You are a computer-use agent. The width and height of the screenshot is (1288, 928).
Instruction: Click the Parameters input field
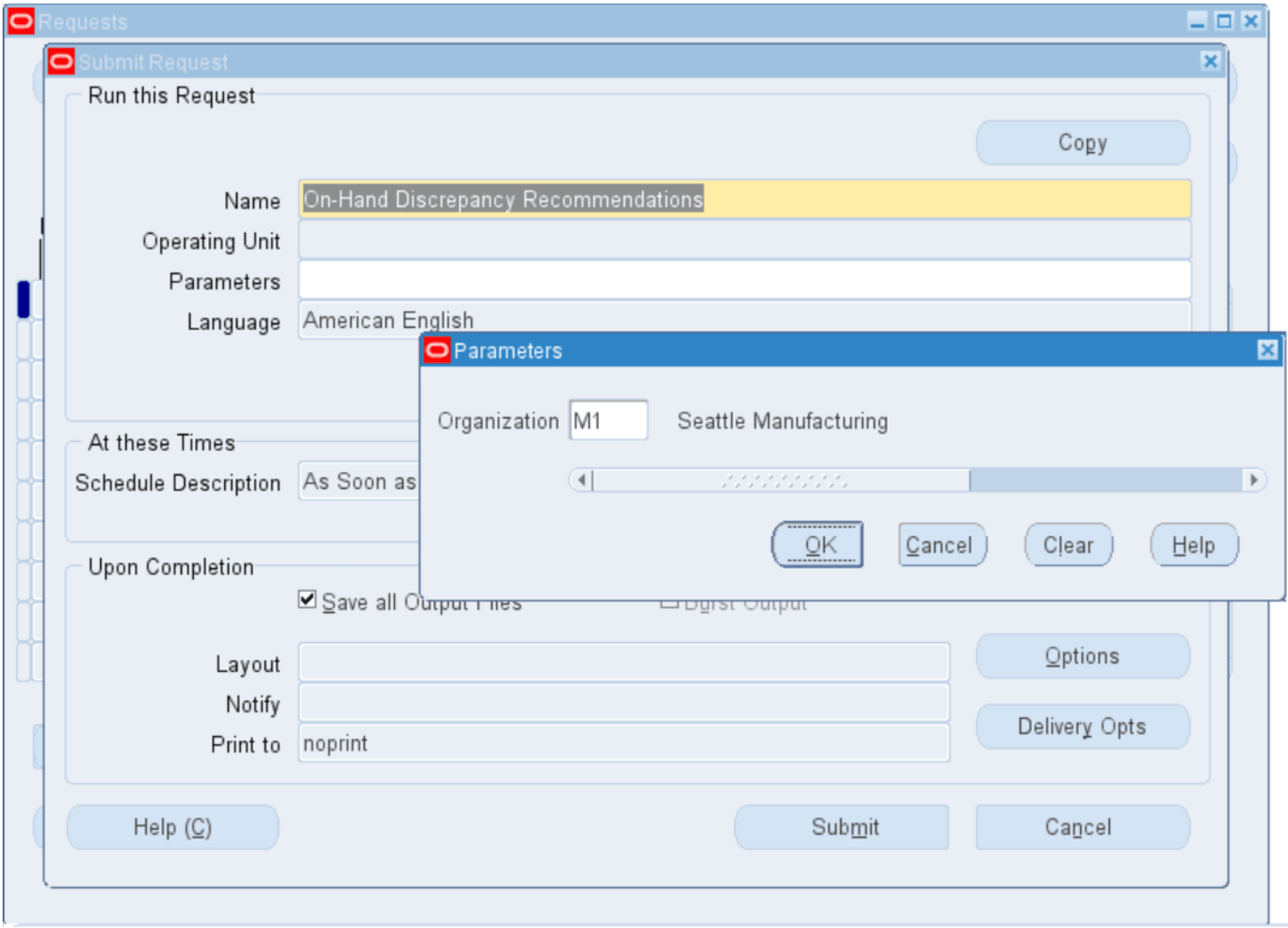(744, 280)
